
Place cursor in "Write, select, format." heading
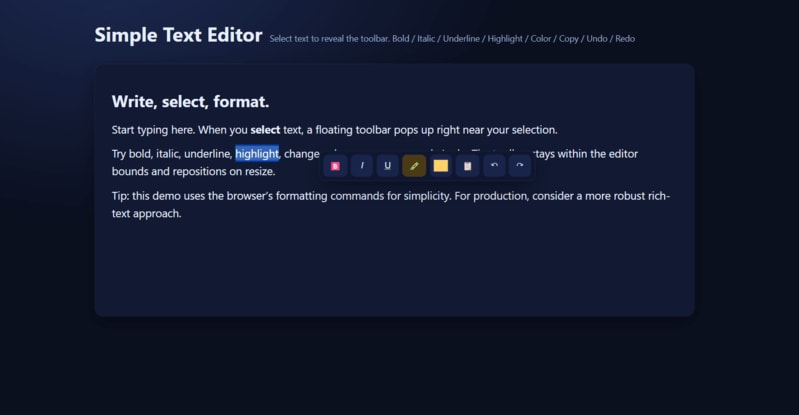190,101
